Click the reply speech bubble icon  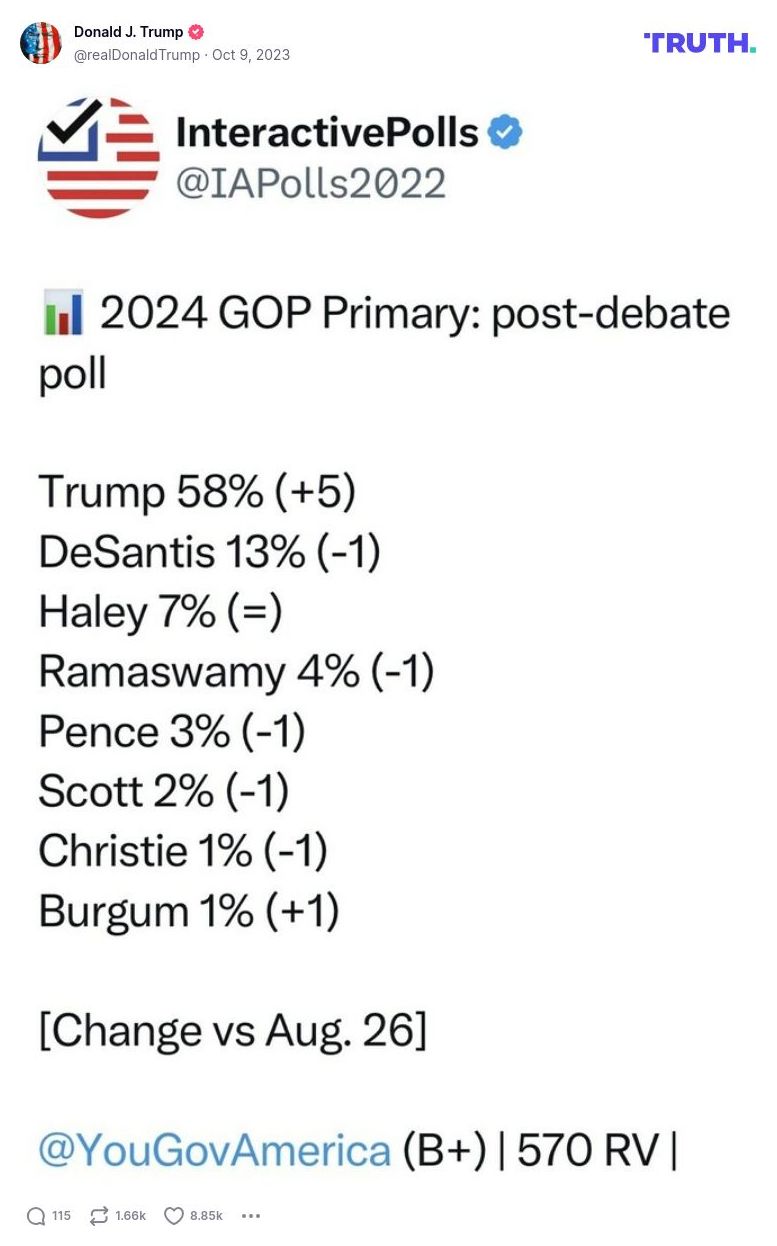36,1216
